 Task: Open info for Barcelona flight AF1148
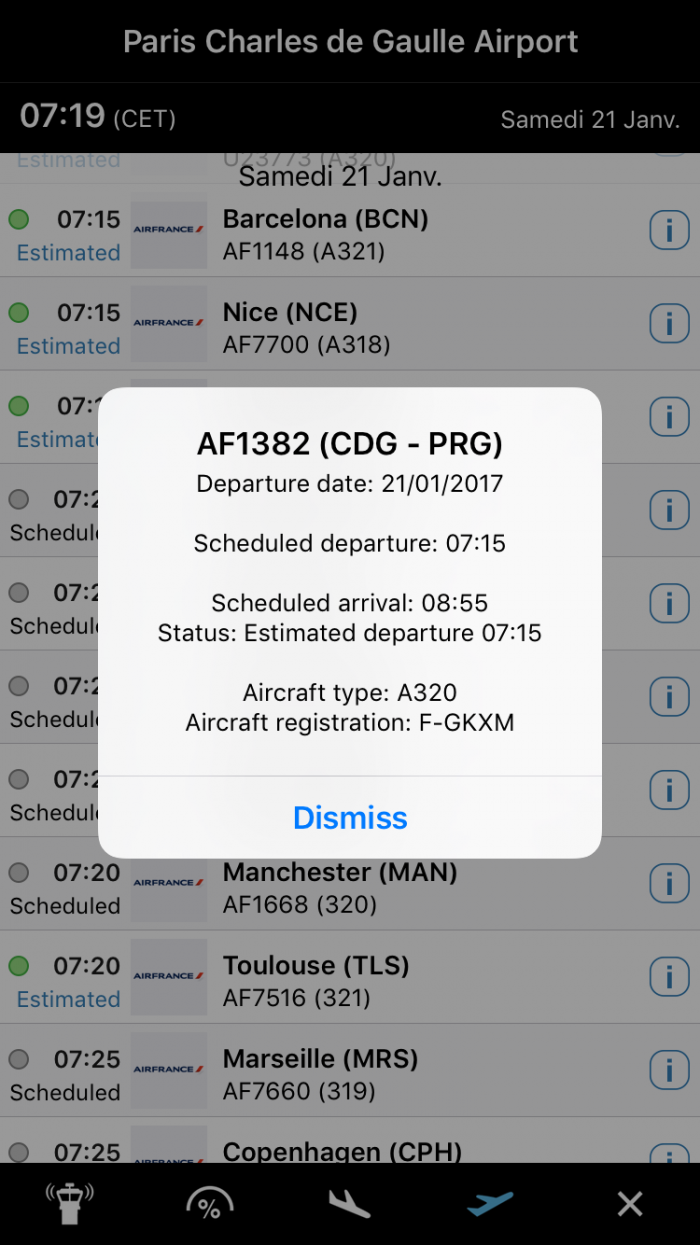669,231
